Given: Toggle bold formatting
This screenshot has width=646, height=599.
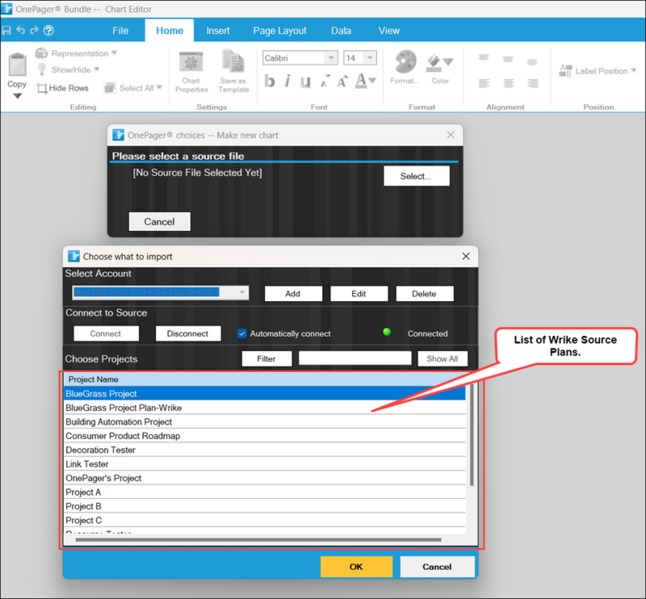Looking at the screenshot, I should tap(269, 81).
